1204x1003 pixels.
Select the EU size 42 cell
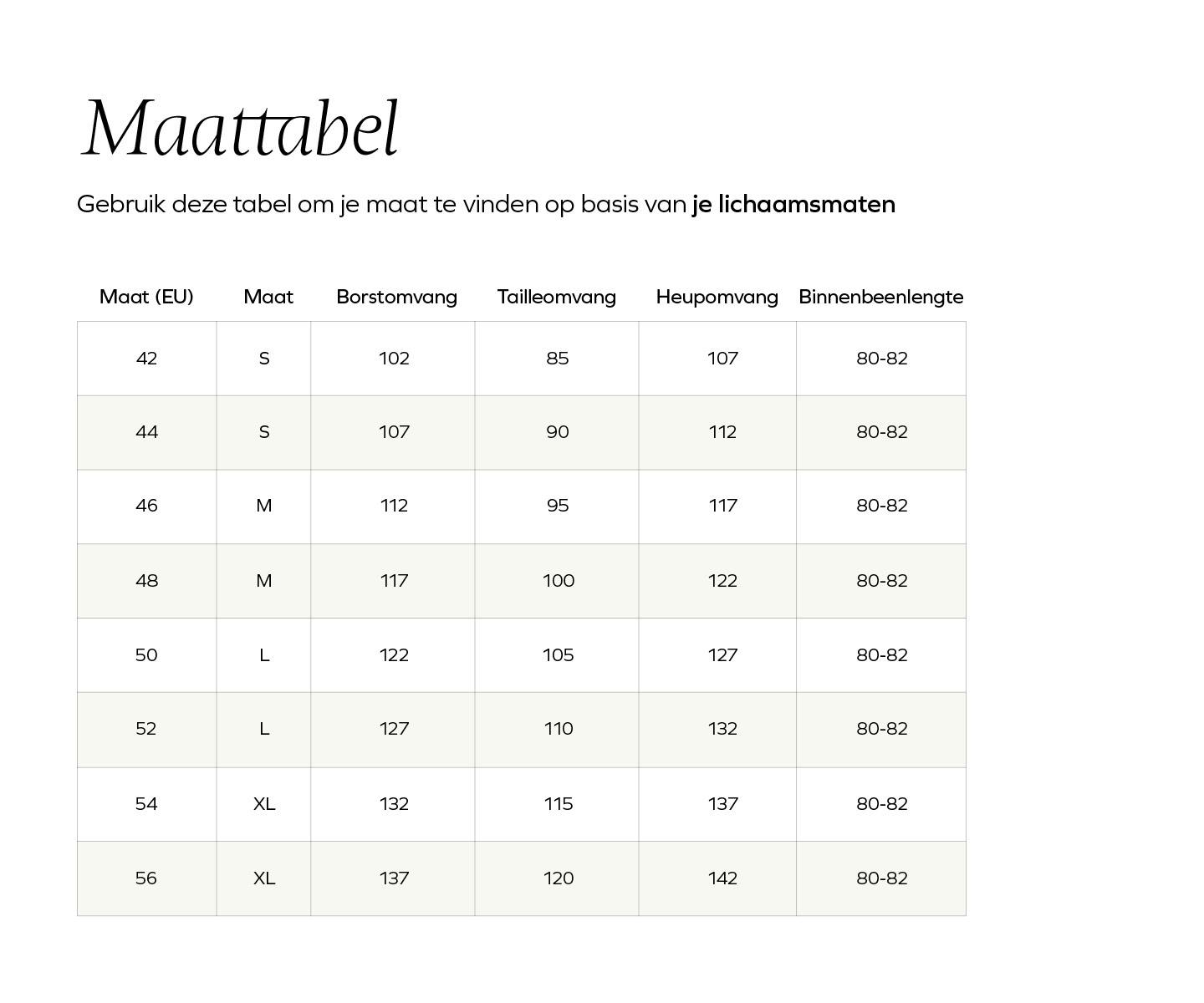tap(146, 359)
